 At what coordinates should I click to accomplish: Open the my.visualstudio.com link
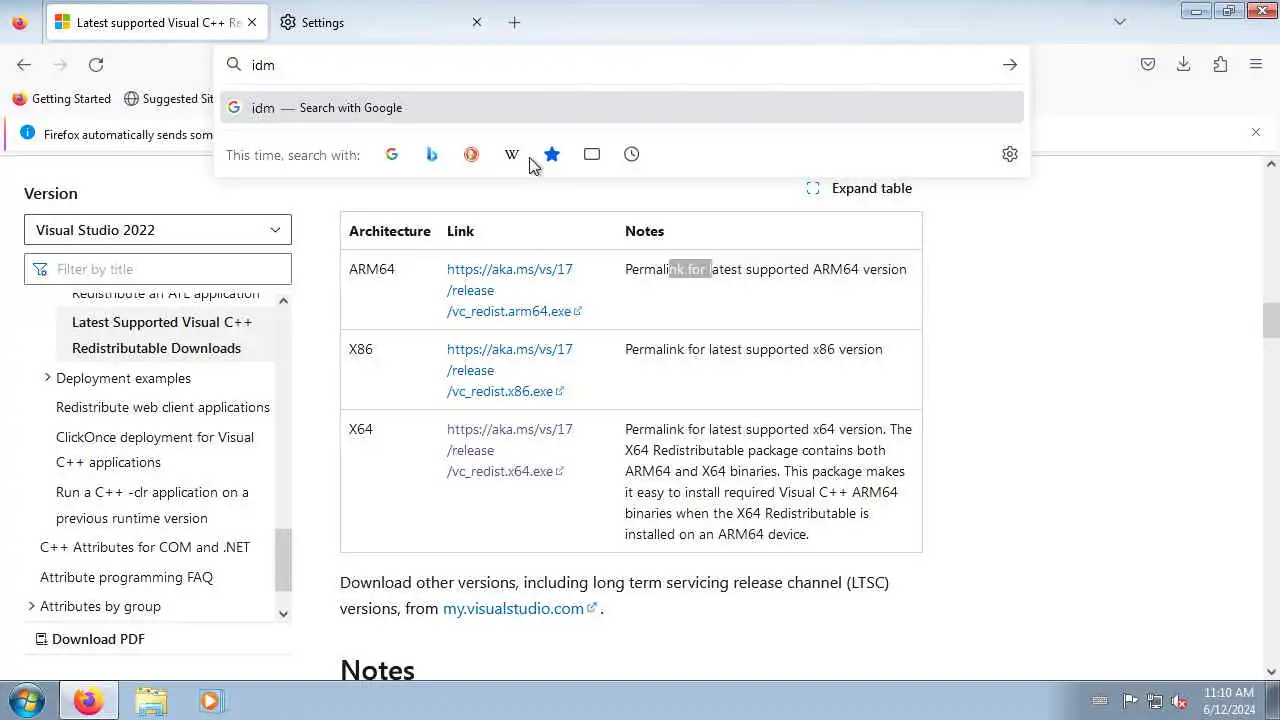point(520,608)
